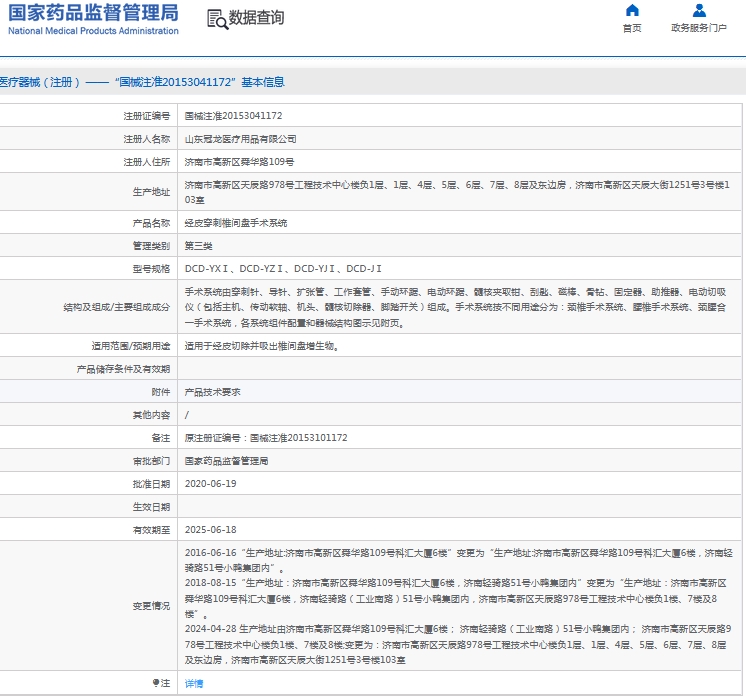The image size is (746, 696).
Task: Click the 变更情况 row label
Action: [x=151, y=606]
